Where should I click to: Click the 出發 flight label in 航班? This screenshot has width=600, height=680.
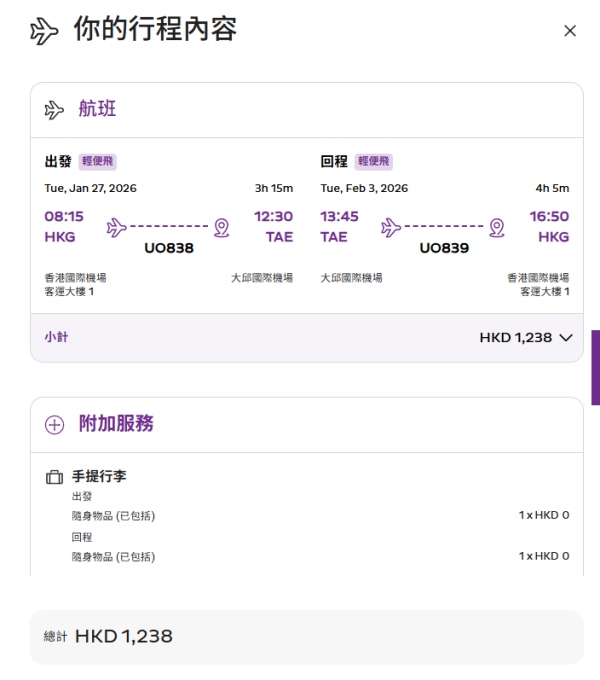point(58,161)
